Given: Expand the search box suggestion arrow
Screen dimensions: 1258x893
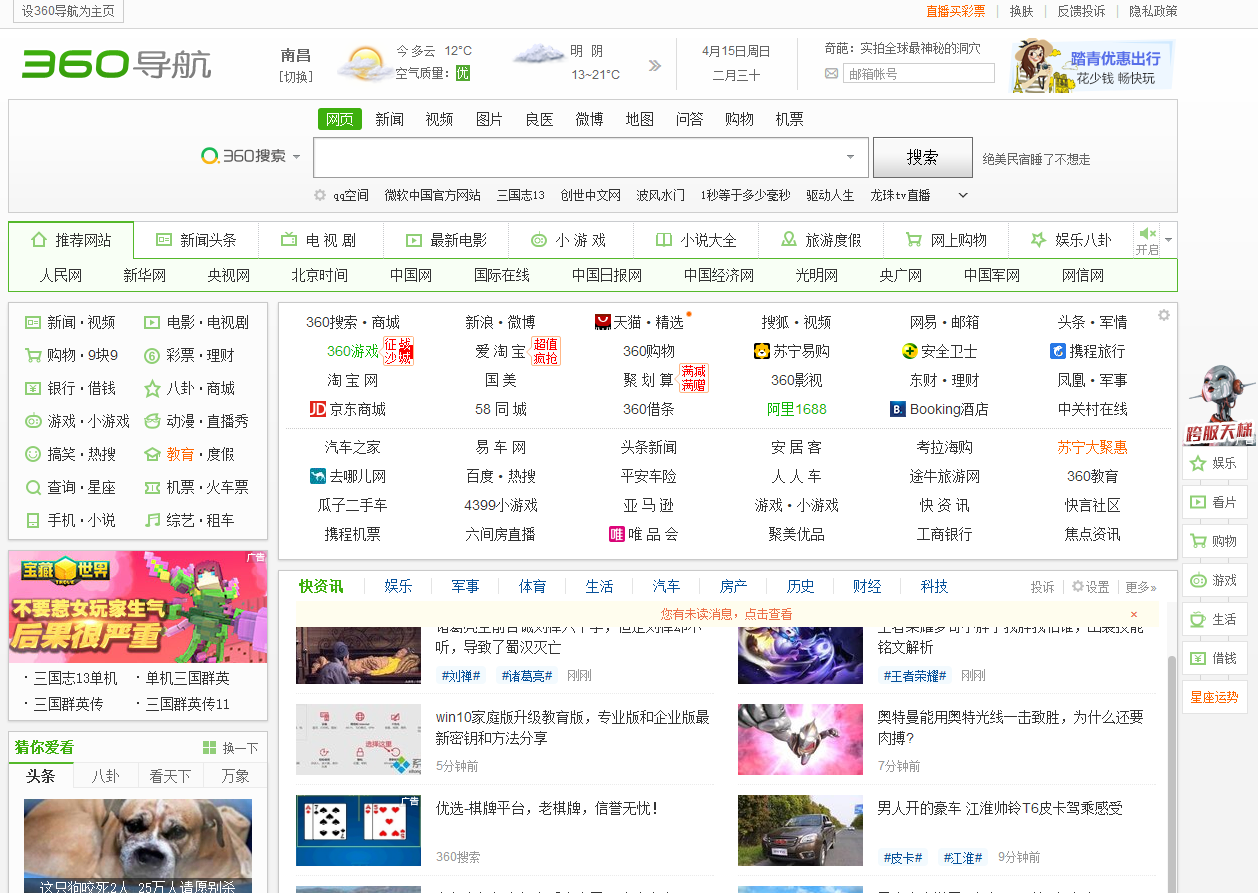Looking at the screenshot, I should pos(851,157).
